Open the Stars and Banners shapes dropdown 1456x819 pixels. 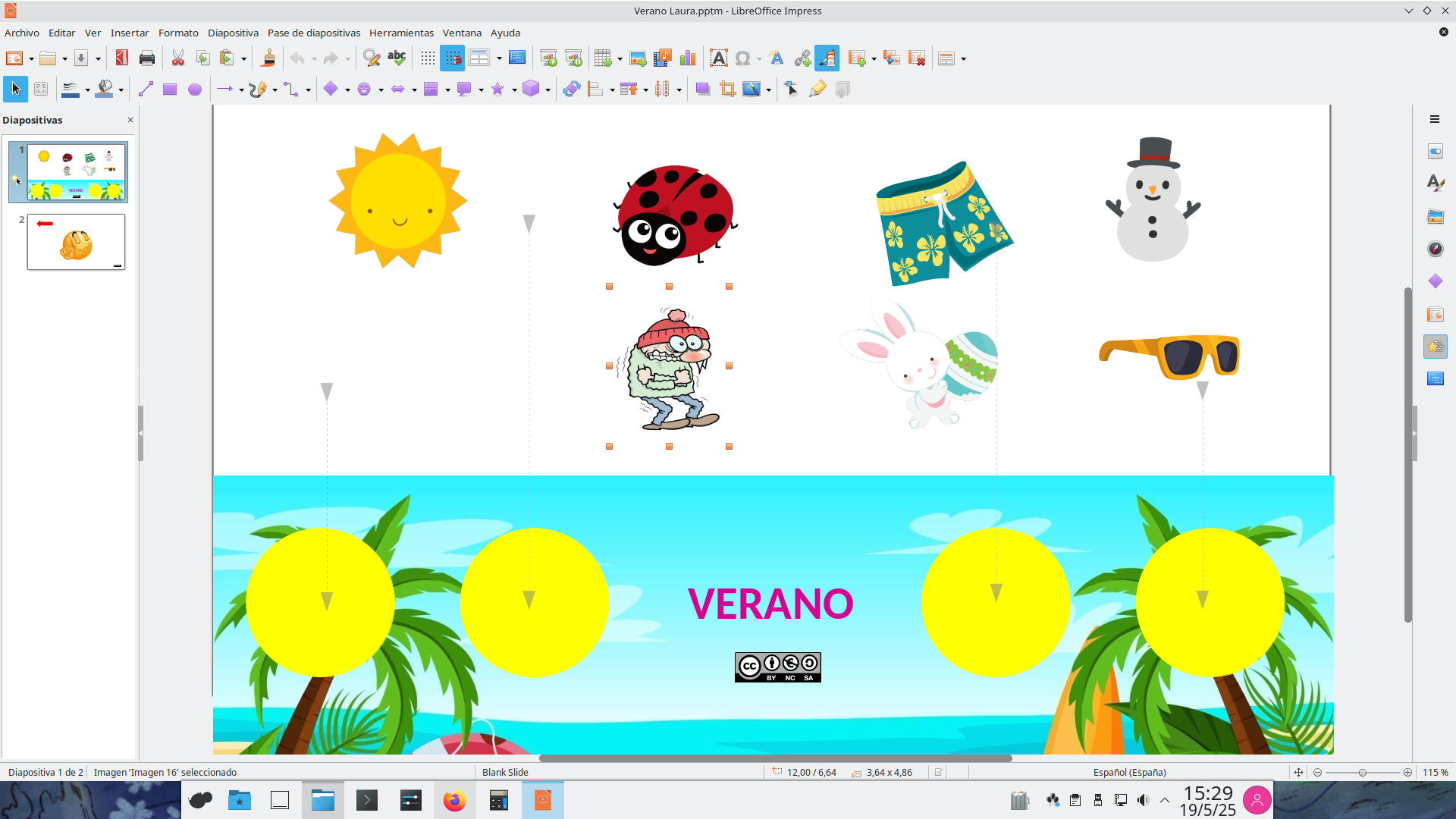(x=514, y=89)
